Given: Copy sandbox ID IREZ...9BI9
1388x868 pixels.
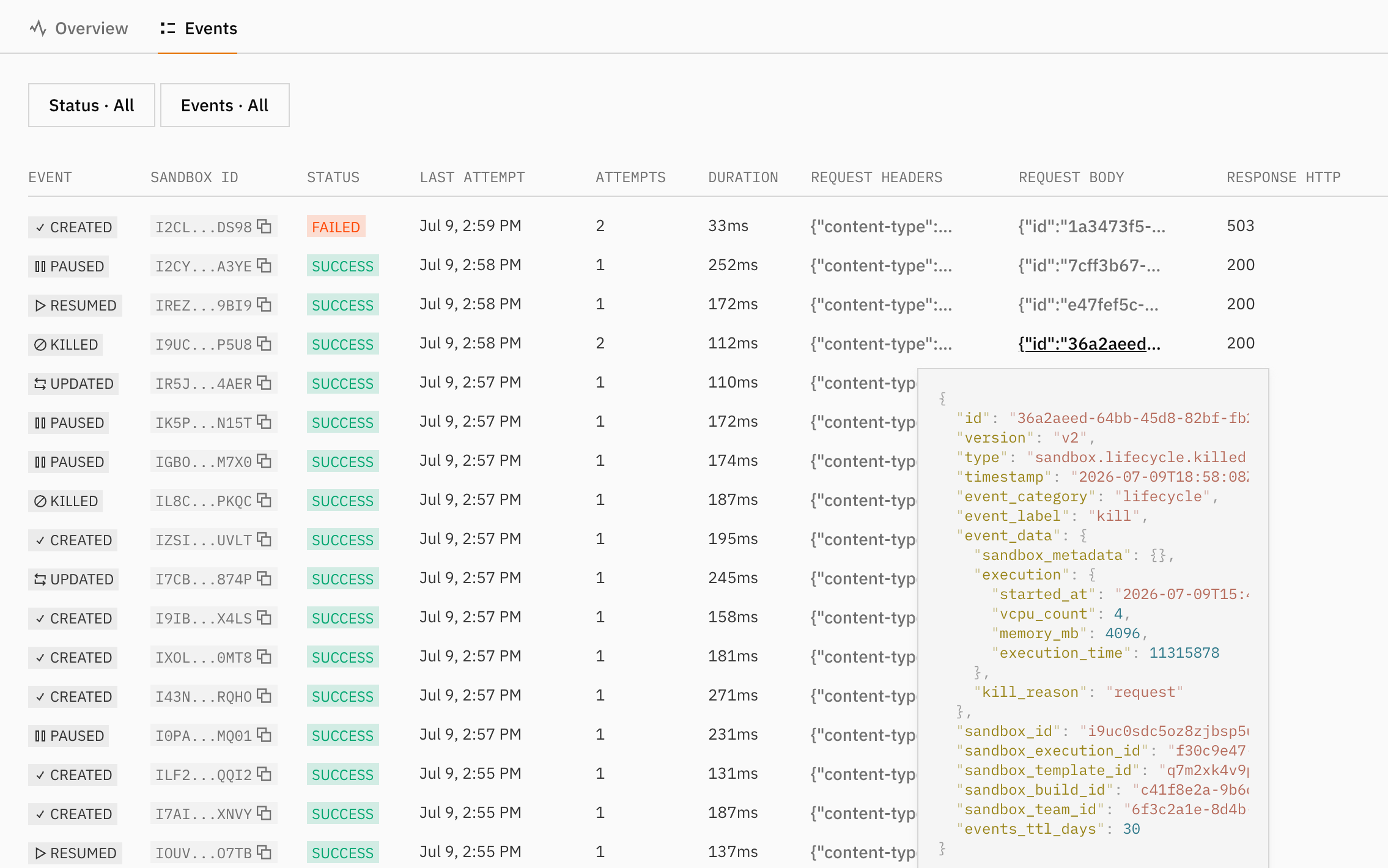Looking at the screenshot, I should pyautogui.click(x=264, y=304).
